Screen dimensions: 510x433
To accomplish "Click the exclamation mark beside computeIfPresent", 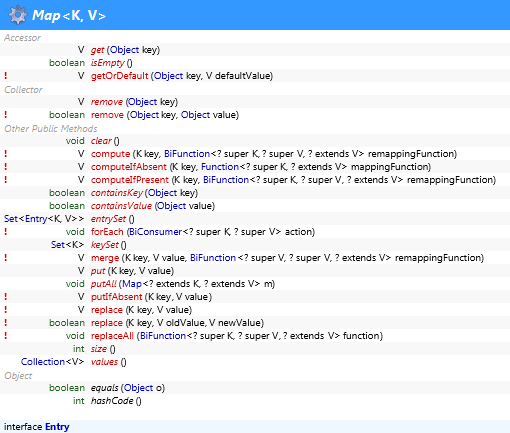I will click(x=6, y=180).
